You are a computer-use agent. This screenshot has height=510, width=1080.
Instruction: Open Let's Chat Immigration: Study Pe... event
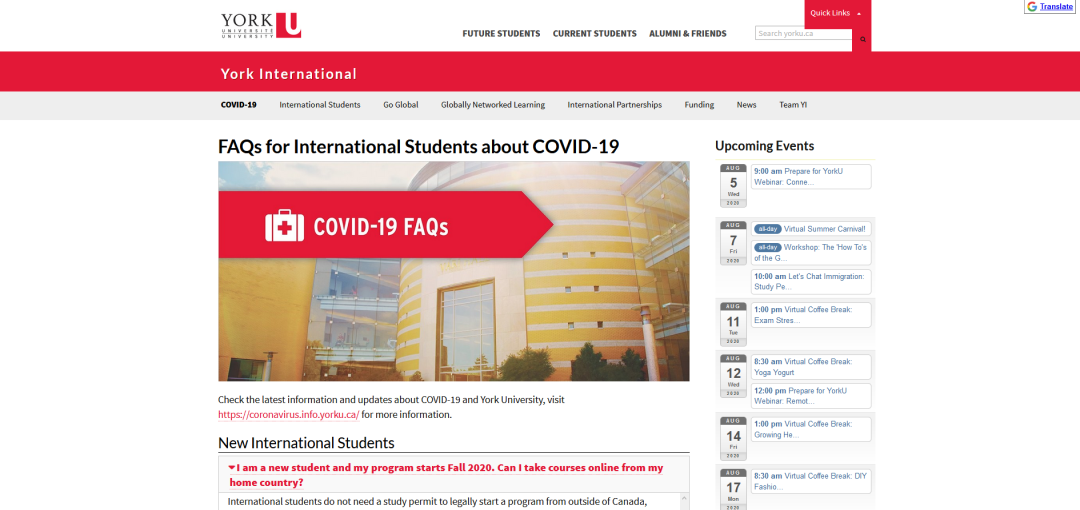click(811, 282)
